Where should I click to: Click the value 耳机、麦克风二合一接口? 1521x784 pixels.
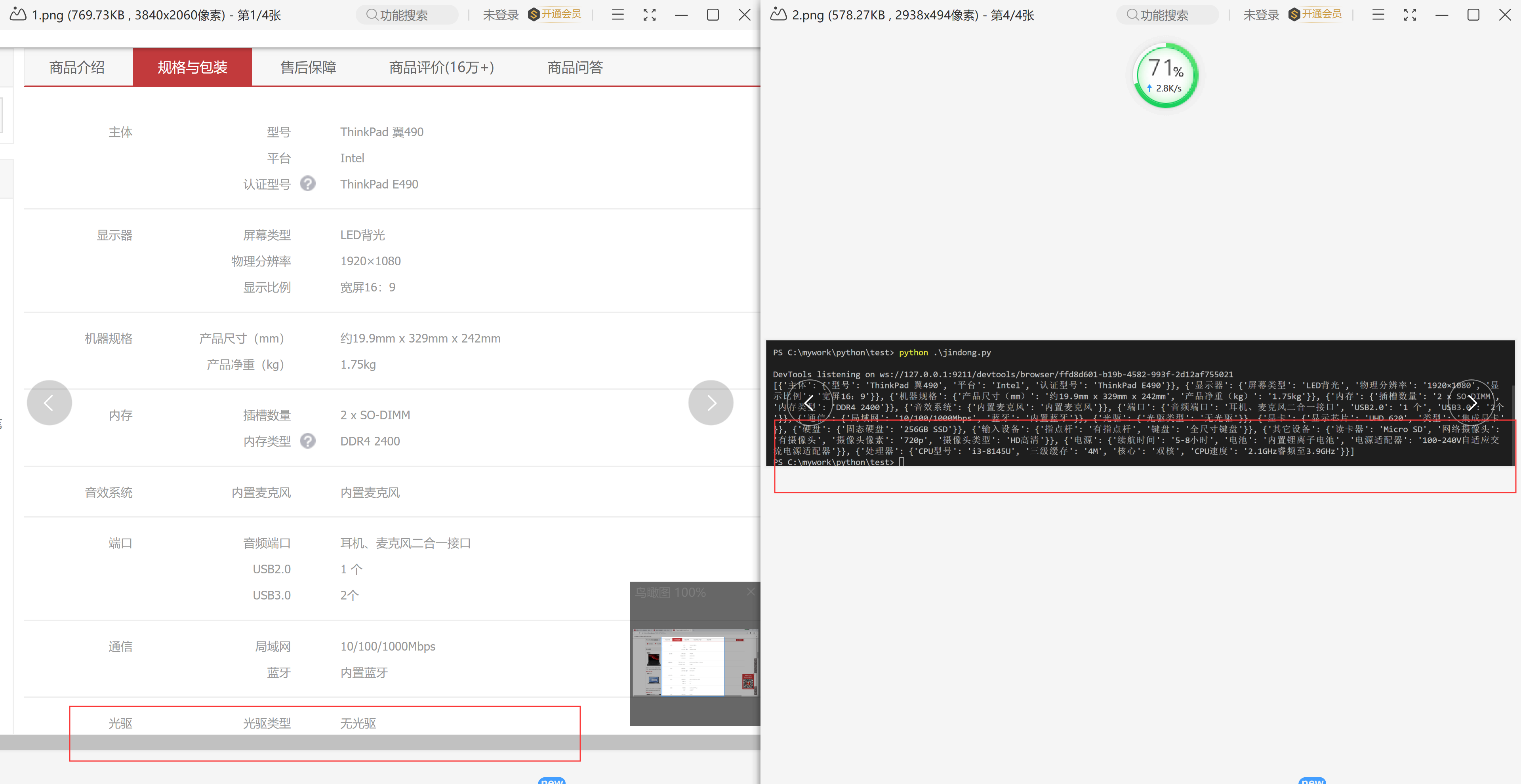click(x=406, y=543)
